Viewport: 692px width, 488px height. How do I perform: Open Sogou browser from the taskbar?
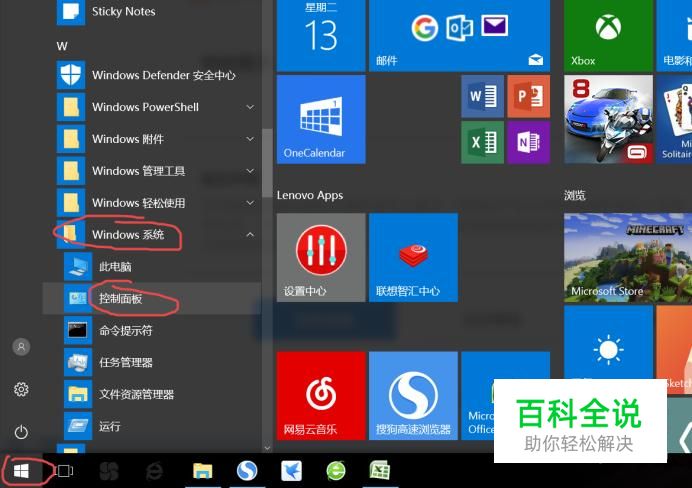click(247, 471)
